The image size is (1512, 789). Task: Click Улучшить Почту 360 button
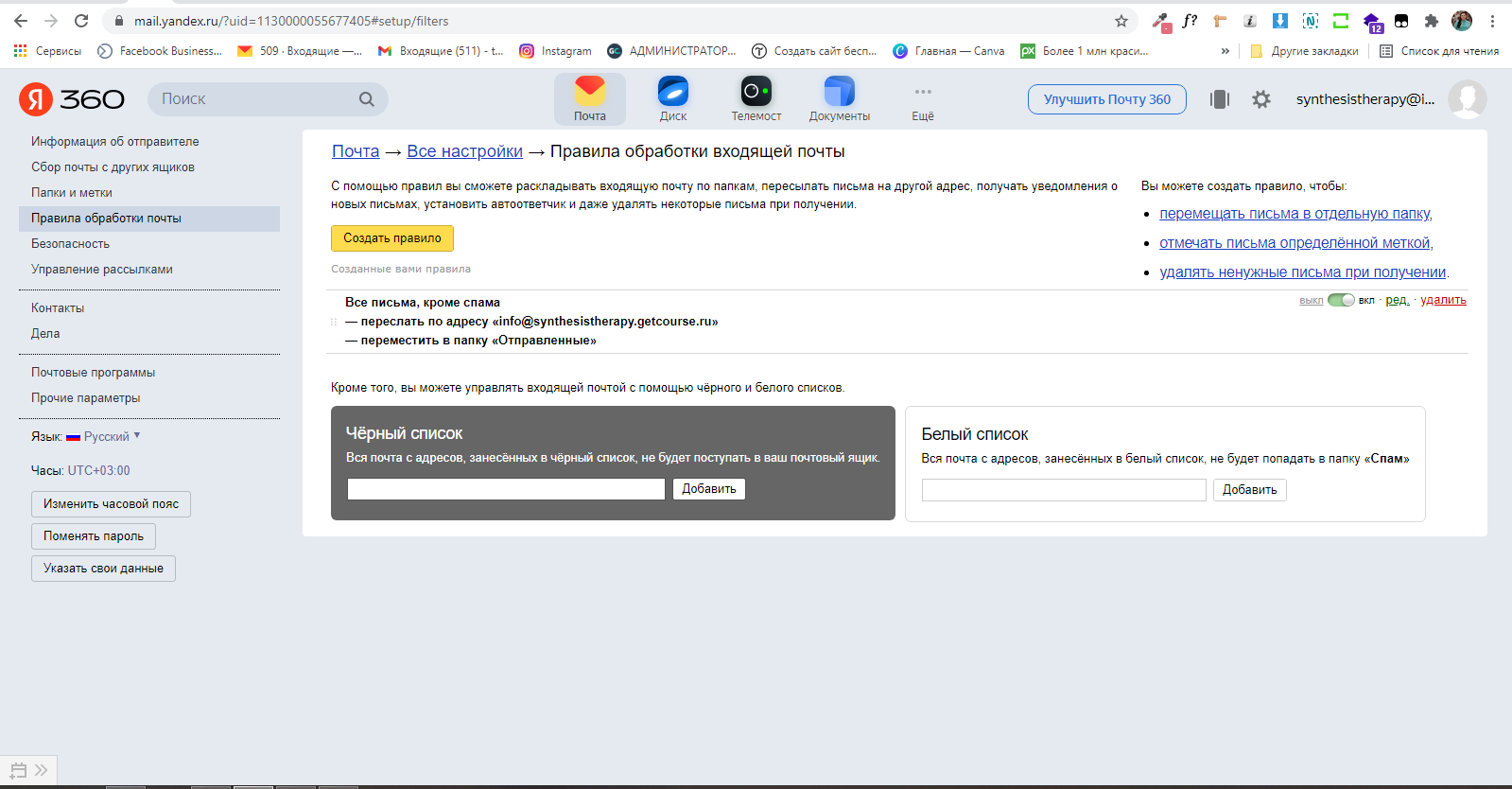(x=1106, y=99)
